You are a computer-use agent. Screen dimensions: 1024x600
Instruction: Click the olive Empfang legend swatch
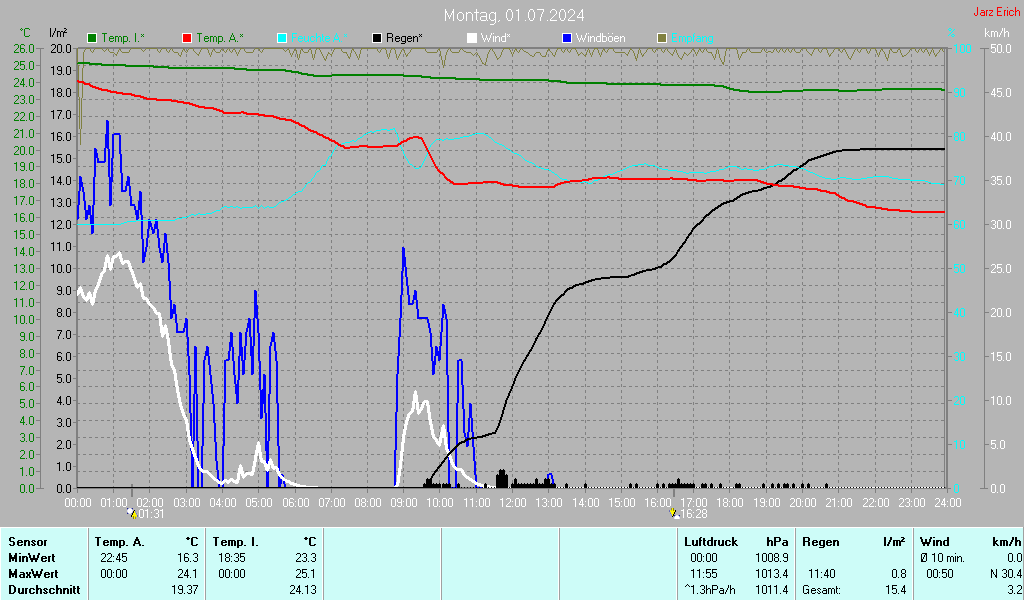(x=662, y=38)
